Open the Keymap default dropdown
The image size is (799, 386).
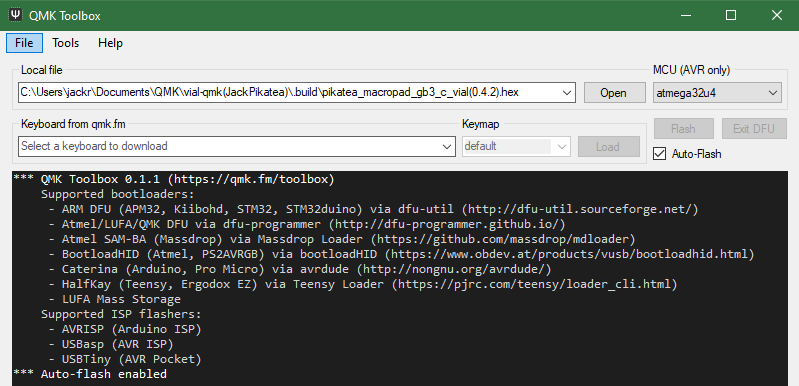coord(516,147)
